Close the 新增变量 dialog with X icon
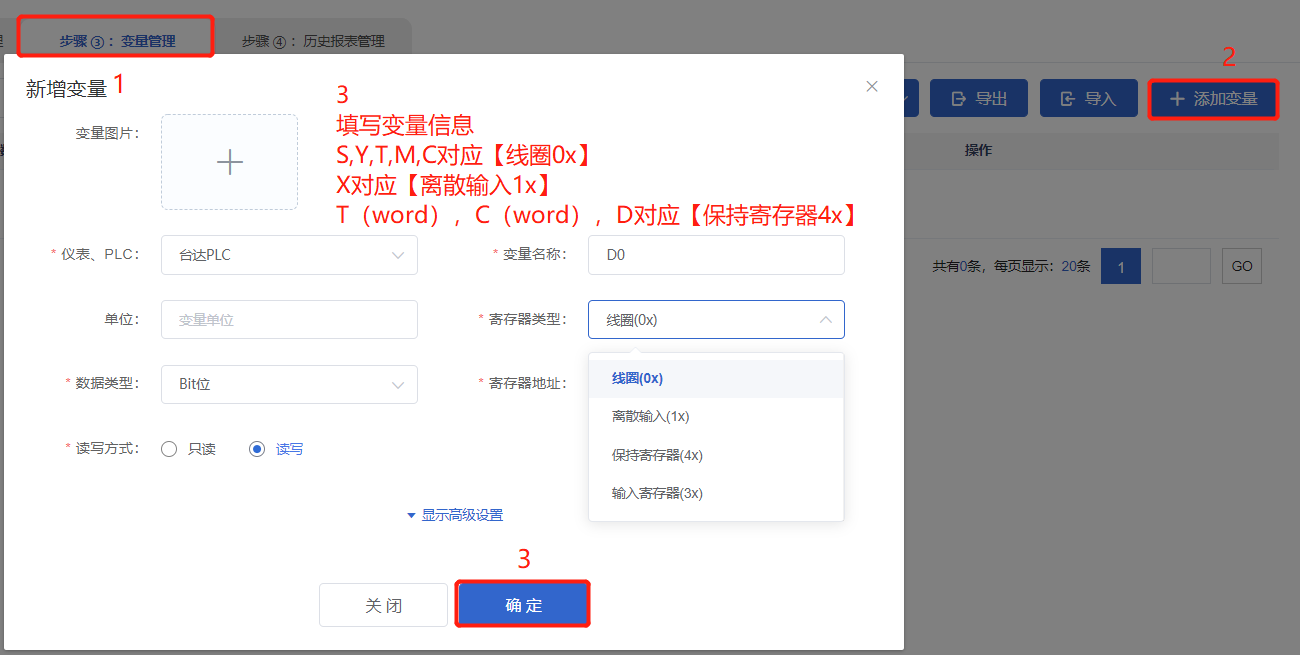This screenshot has height=655, width=1300. coord(872,87)
